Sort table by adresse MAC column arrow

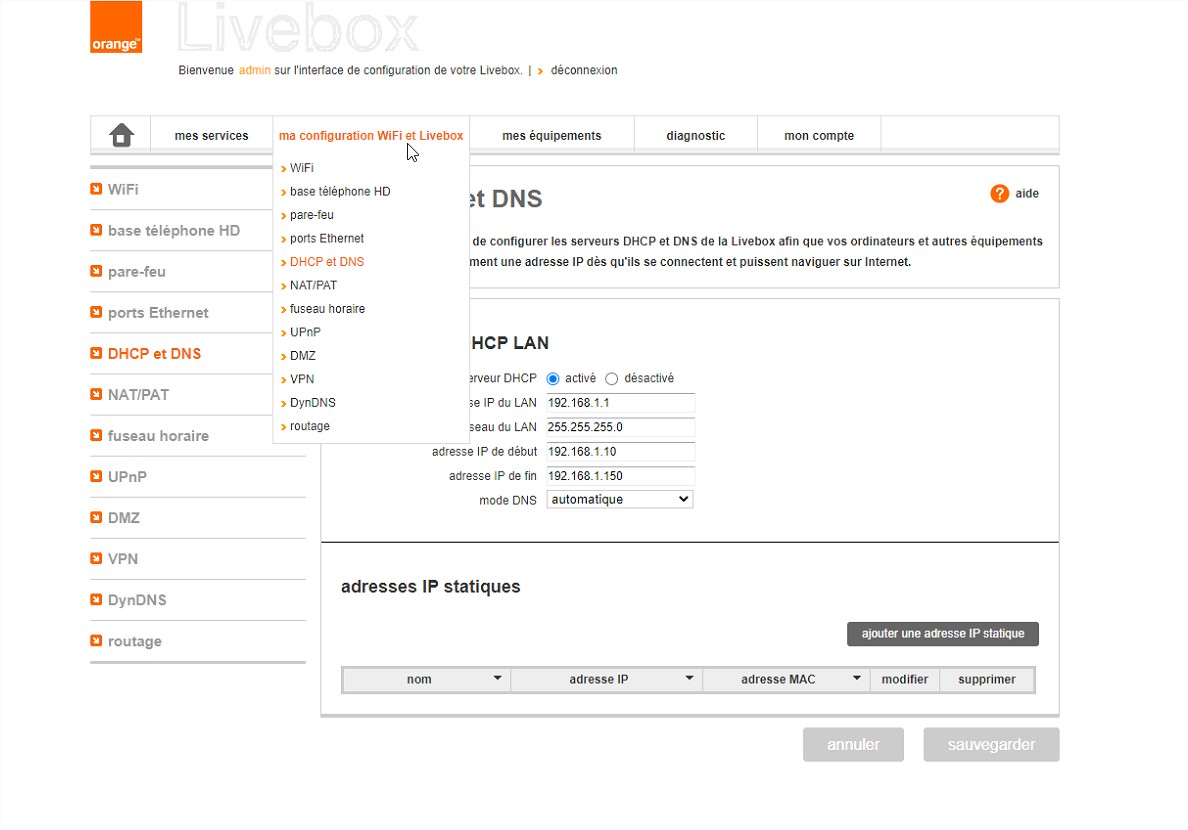857,678
